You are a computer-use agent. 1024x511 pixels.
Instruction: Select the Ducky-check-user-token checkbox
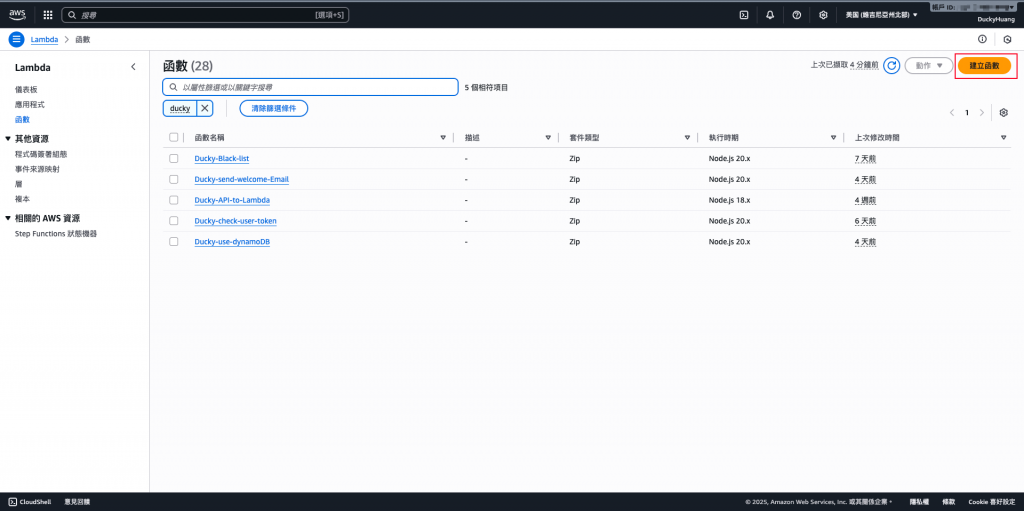pyautogui.click(x=173, y=221)
